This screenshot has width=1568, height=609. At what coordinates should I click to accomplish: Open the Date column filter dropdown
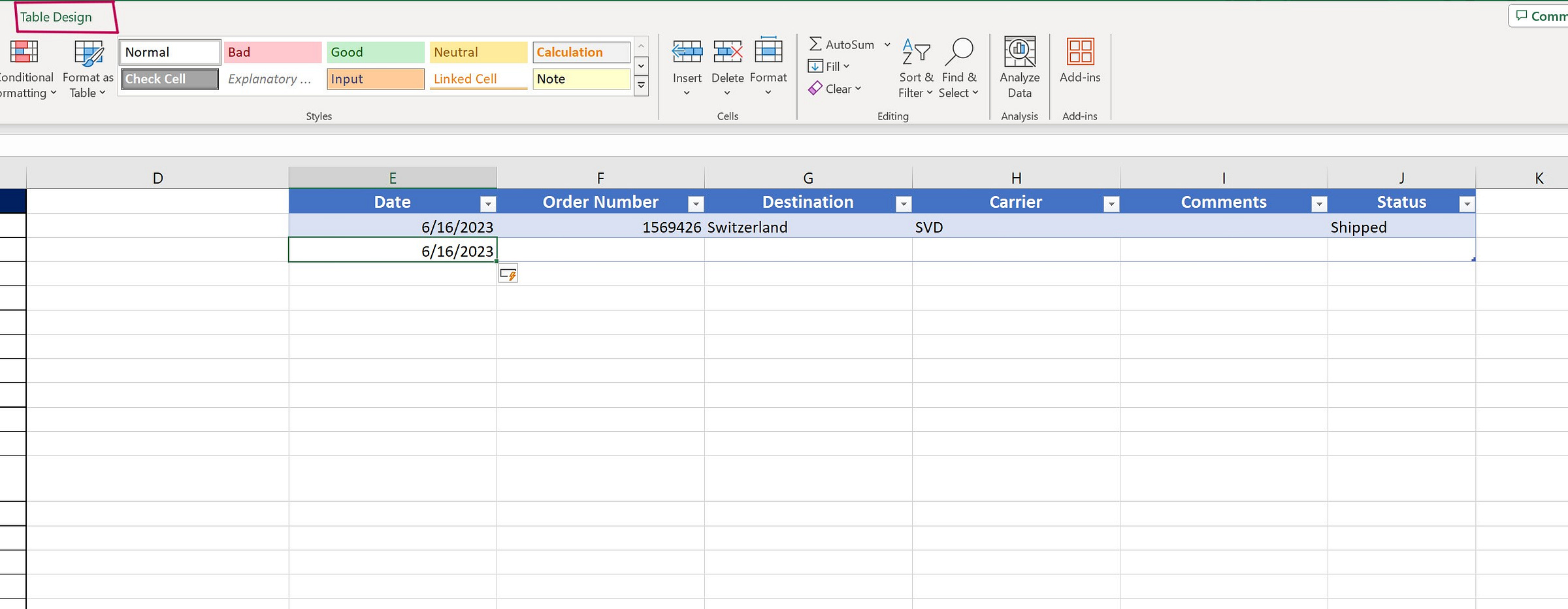click(488, 204)
